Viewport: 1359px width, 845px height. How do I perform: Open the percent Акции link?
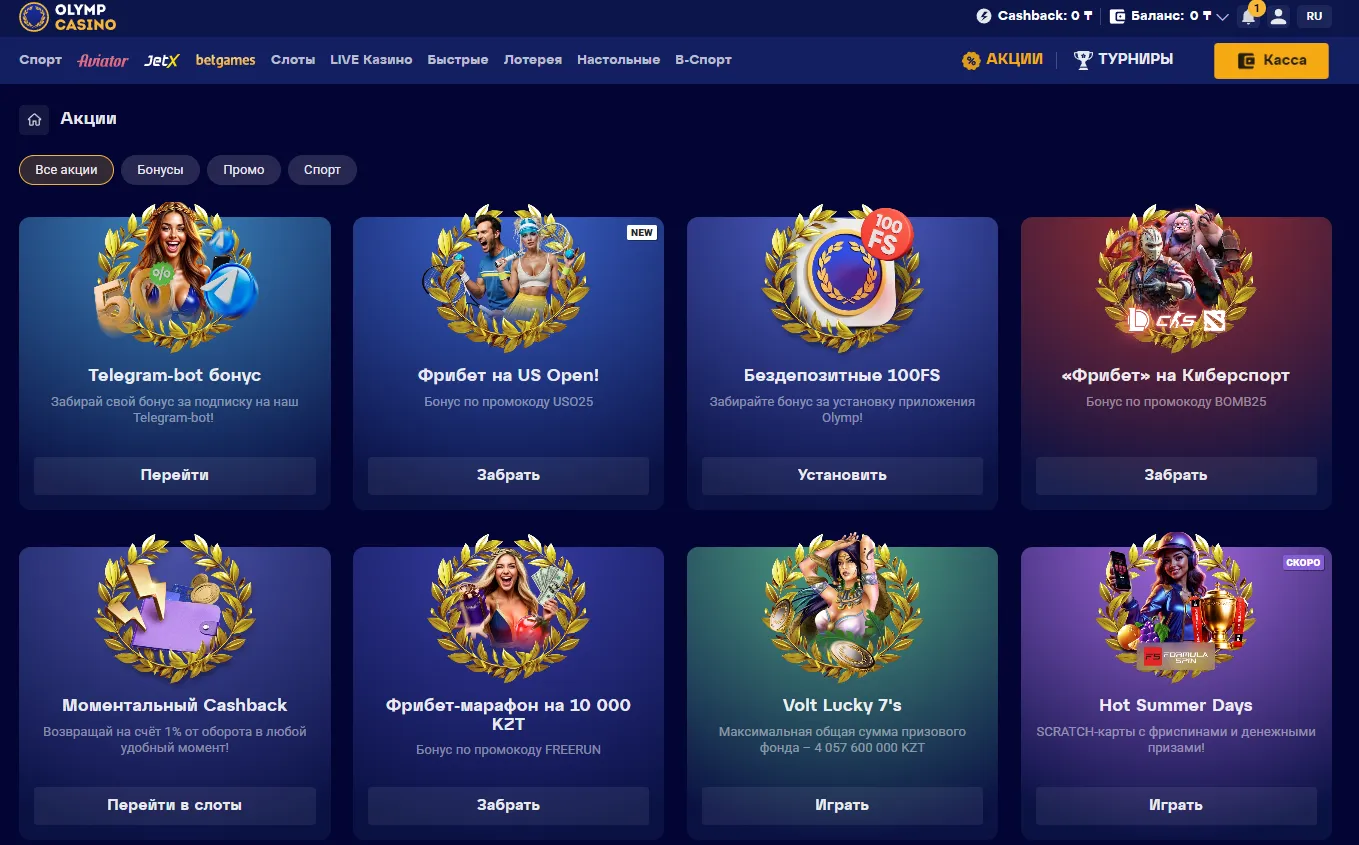coord(1002,60)
